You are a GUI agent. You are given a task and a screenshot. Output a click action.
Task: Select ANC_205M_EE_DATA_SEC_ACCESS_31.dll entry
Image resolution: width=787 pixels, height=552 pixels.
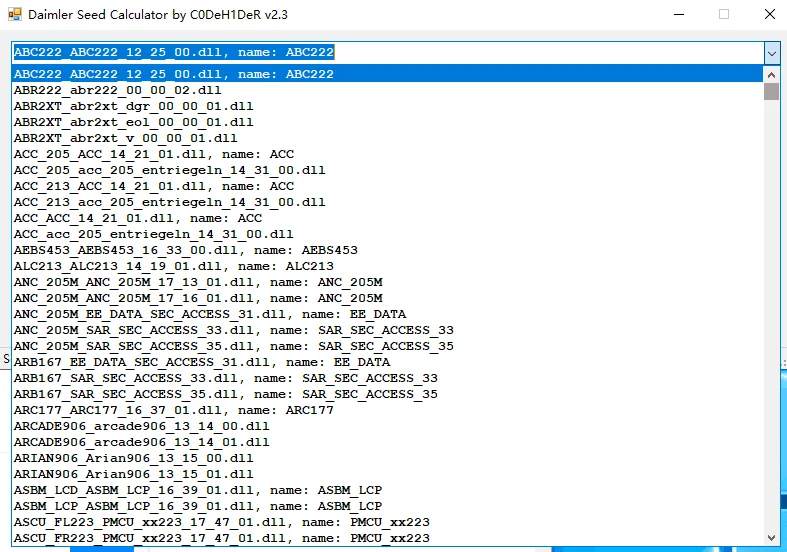(x=387, y=315)
